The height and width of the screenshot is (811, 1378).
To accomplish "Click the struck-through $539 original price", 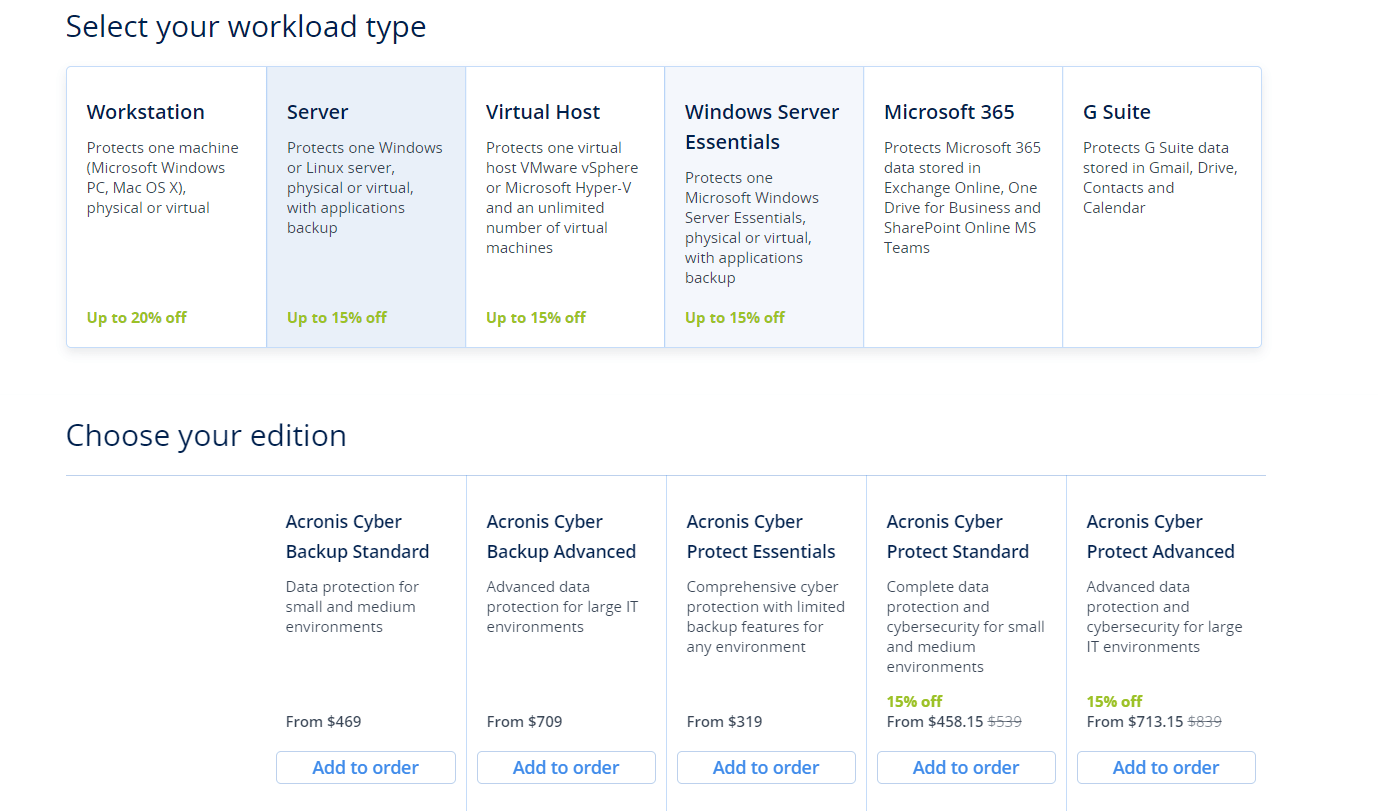I will point(1005,722).
